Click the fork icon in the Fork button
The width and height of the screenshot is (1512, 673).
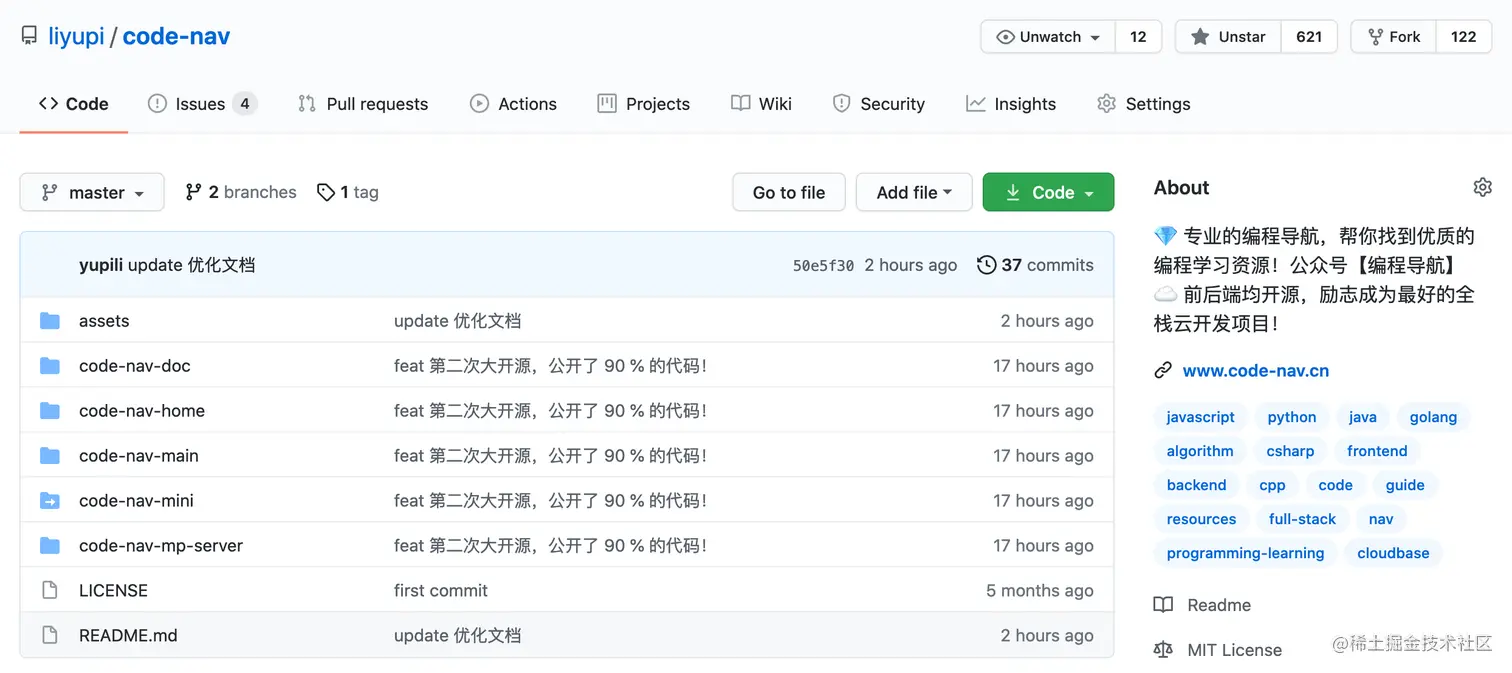click(1375, 37)
